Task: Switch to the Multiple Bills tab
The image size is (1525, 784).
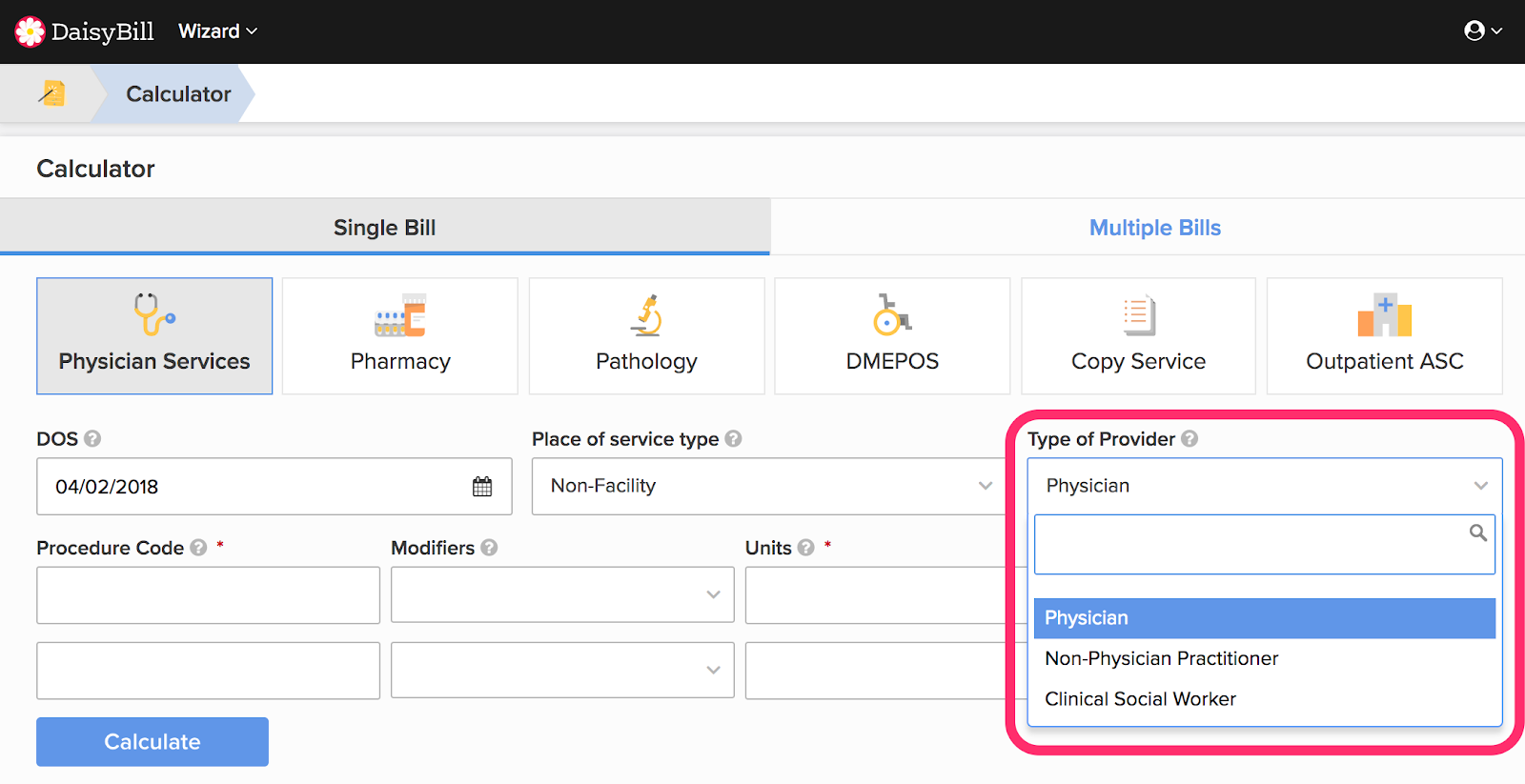Action: [x=1154, y=228]
